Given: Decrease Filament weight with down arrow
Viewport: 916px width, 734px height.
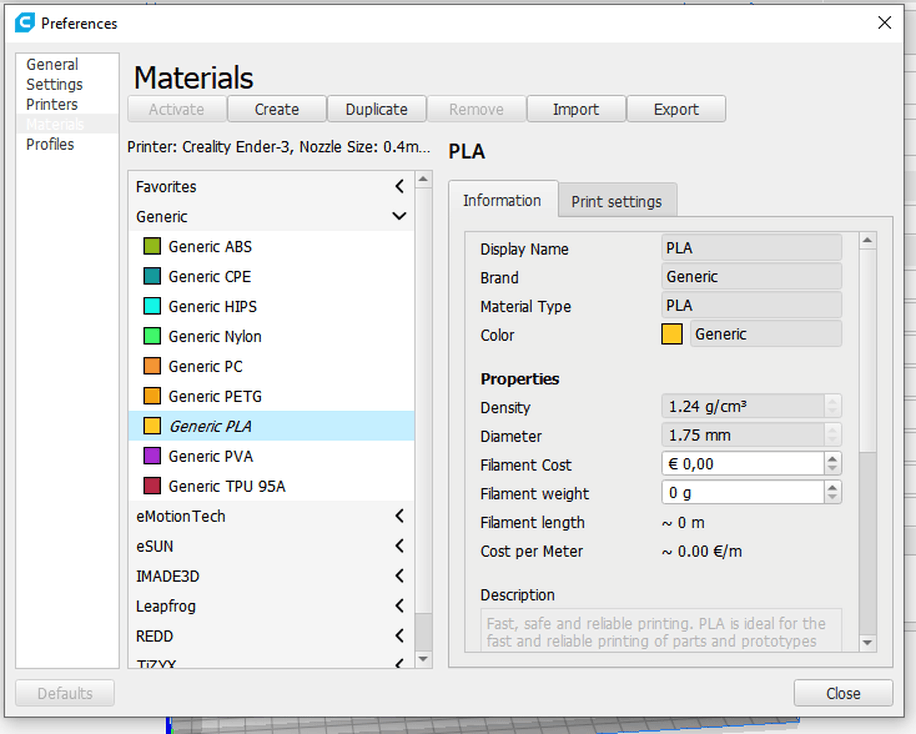Looking at the screenshot, I should (x=832, y=498).
